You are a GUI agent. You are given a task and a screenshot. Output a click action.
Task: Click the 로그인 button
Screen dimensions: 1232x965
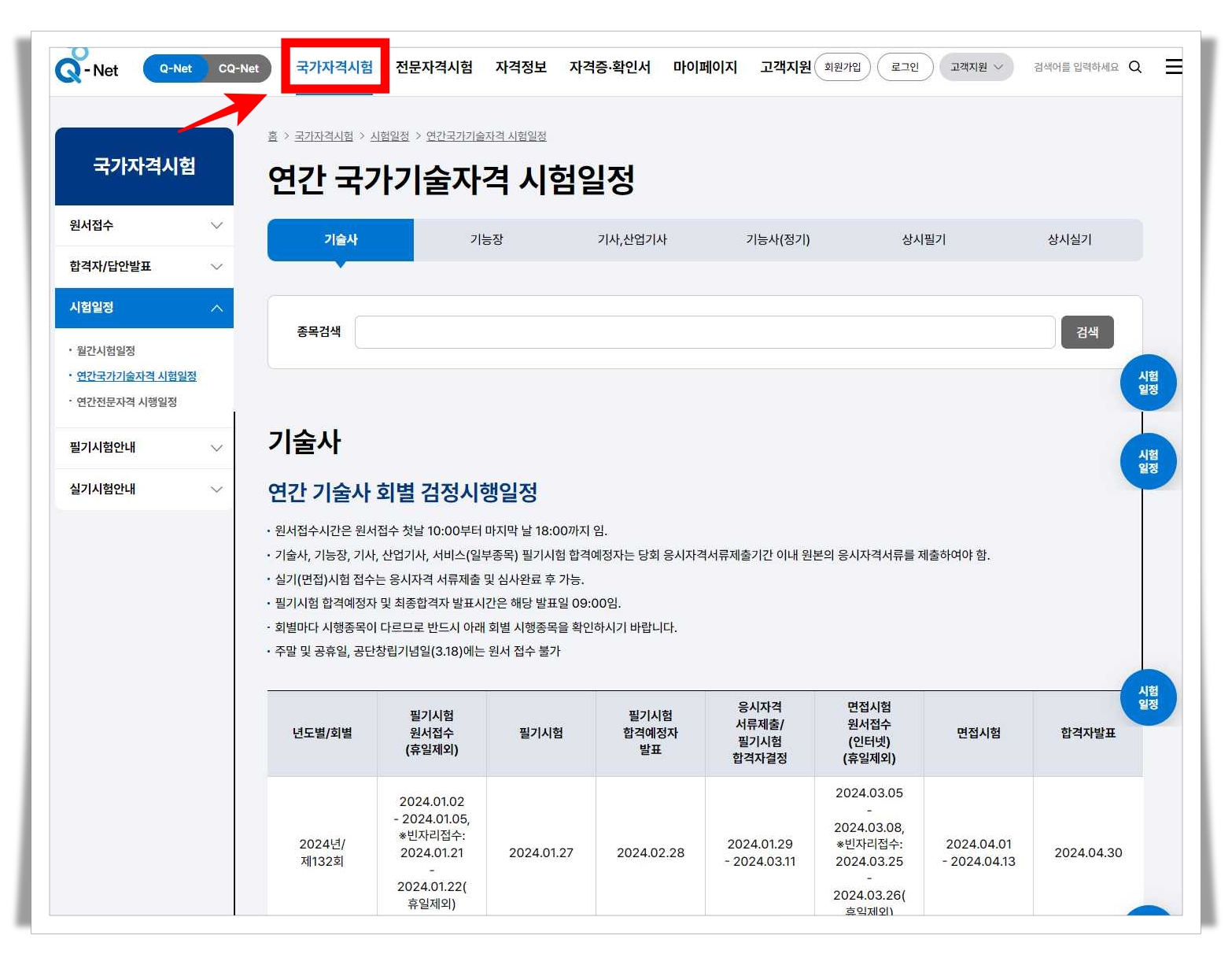point(904,67)
